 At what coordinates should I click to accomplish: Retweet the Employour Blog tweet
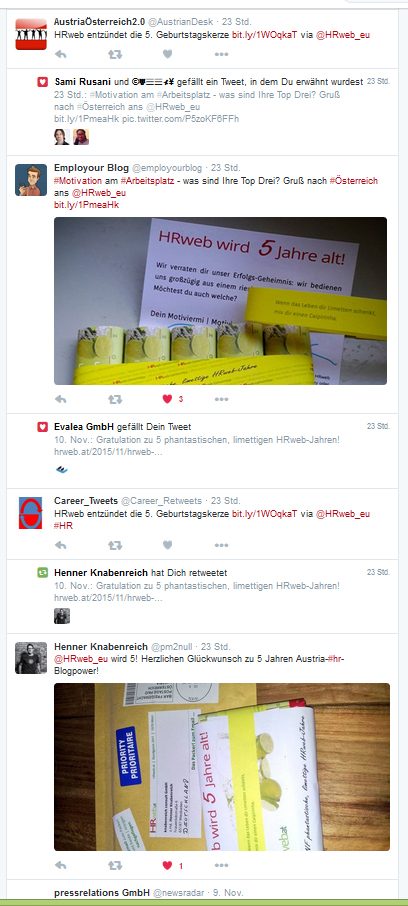coord(115,399)
